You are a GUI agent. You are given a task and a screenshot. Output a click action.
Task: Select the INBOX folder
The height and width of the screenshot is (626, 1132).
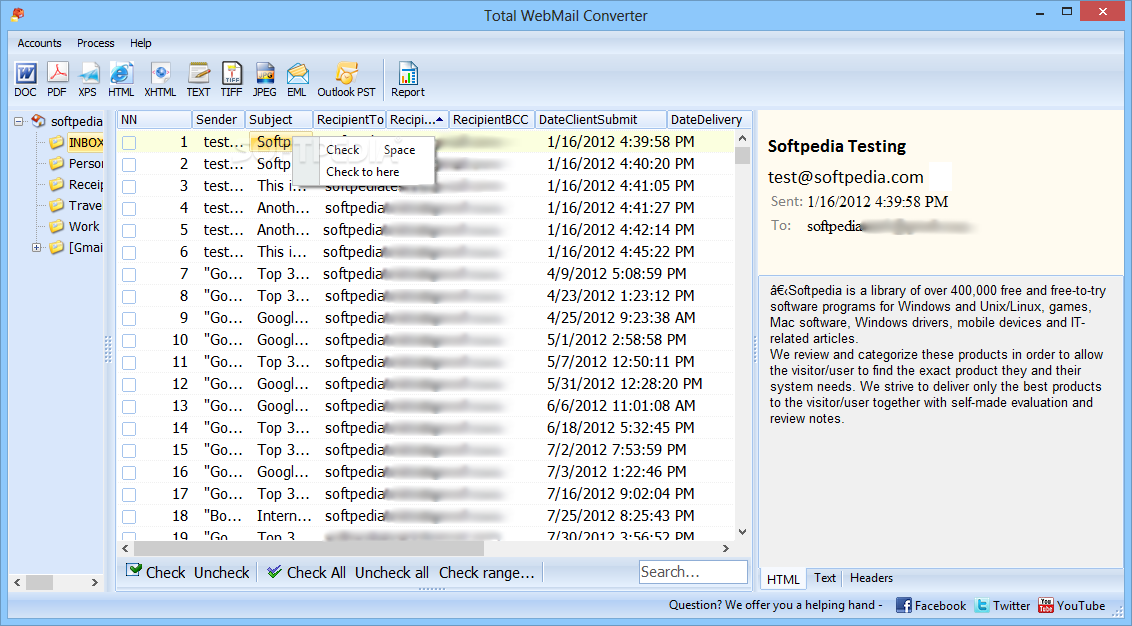[x=85, y=142]
